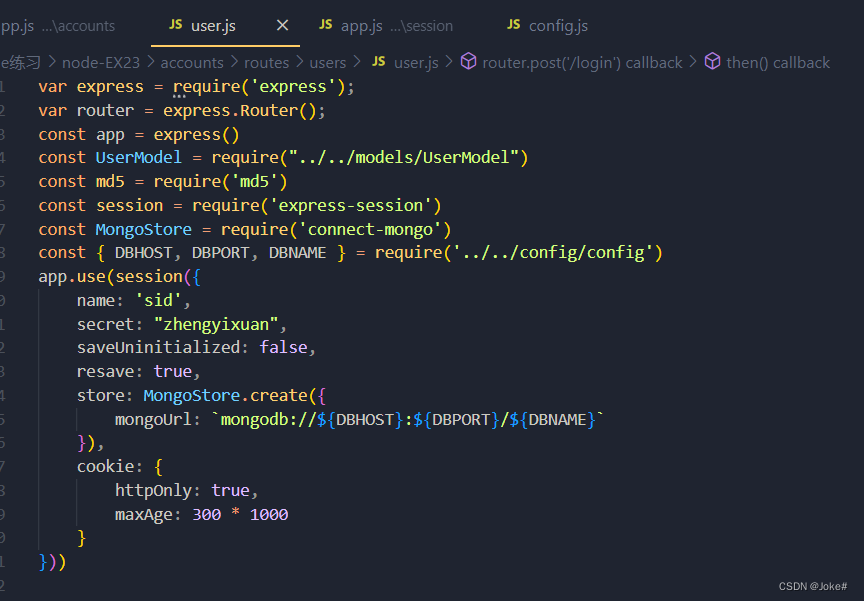The height and width of the screenshot is (601, 864).
Task: Click the JS icon on the config.js tab
Action: point(513,25)
